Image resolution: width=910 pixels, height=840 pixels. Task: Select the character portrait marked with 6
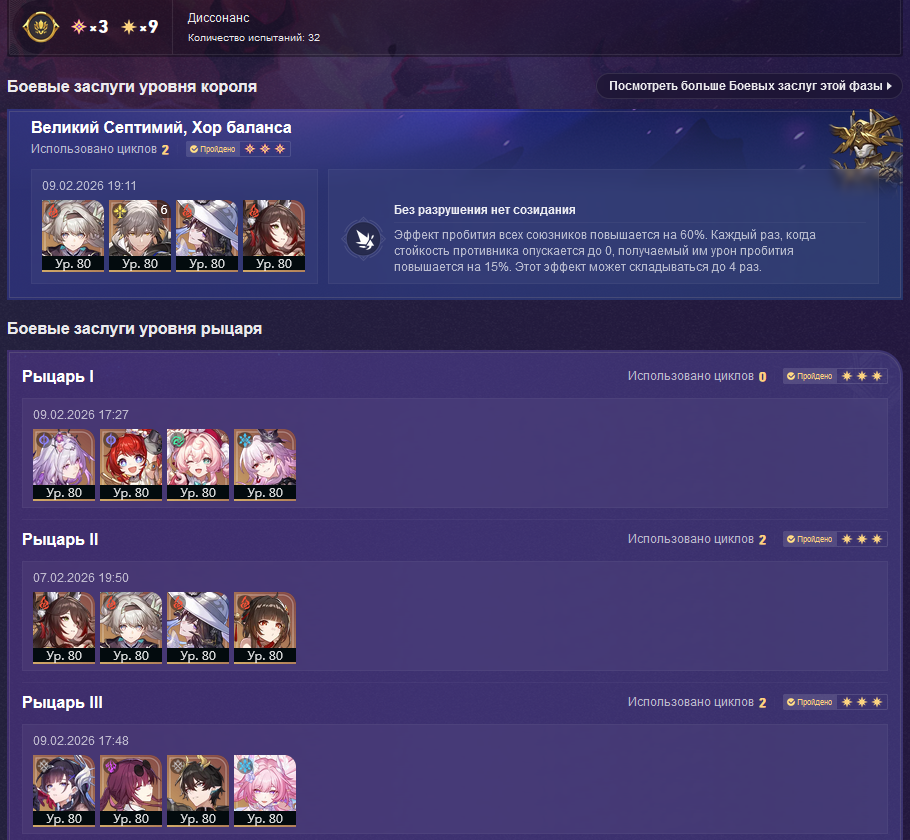coord(140,236)
